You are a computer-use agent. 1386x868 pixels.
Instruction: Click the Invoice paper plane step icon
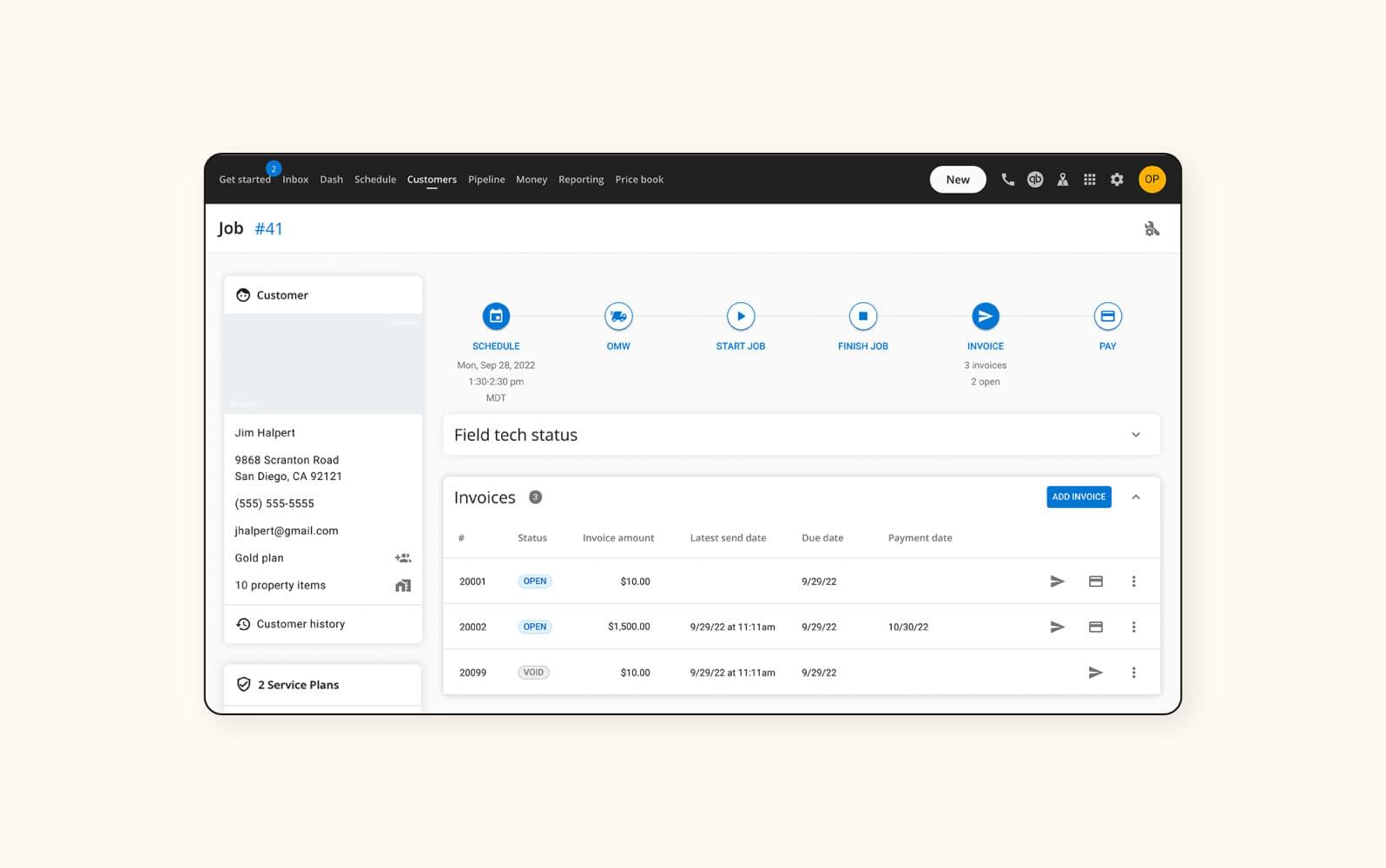click(x=986, y=316)
